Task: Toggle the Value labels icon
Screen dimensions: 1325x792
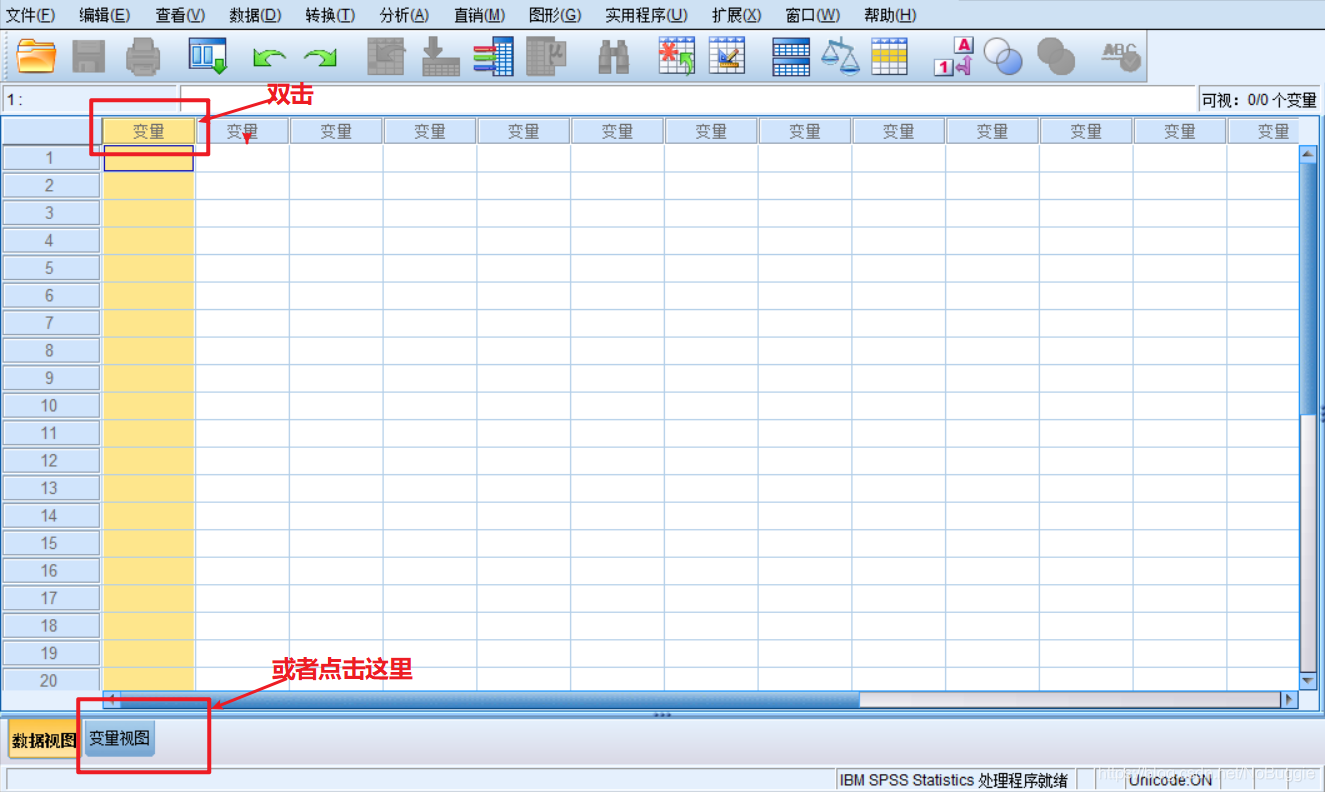Action: click(x=954, y=56)
